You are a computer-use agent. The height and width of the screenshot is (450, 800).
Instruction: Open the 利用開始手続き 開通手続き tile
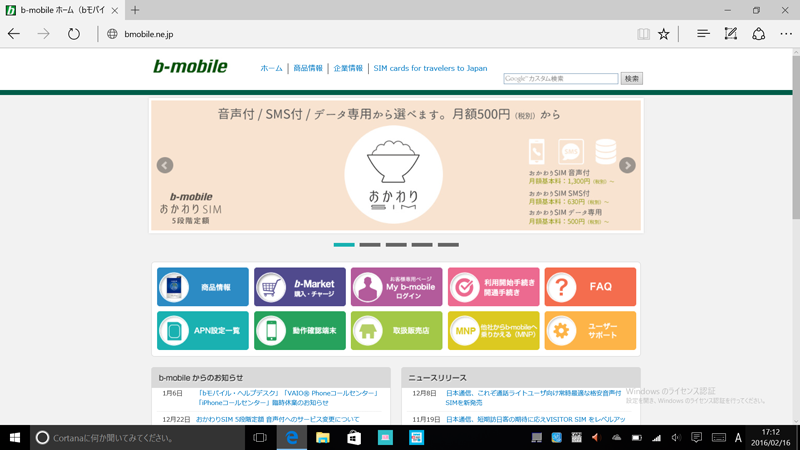(x=493, y=287)
